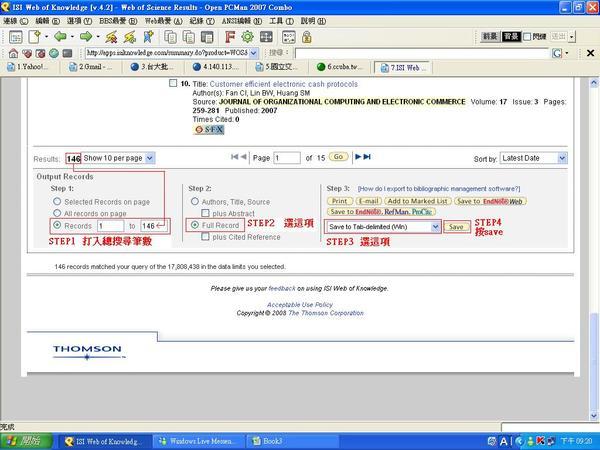Select 'Authors, Title, Source' radio

coord(195,201)
